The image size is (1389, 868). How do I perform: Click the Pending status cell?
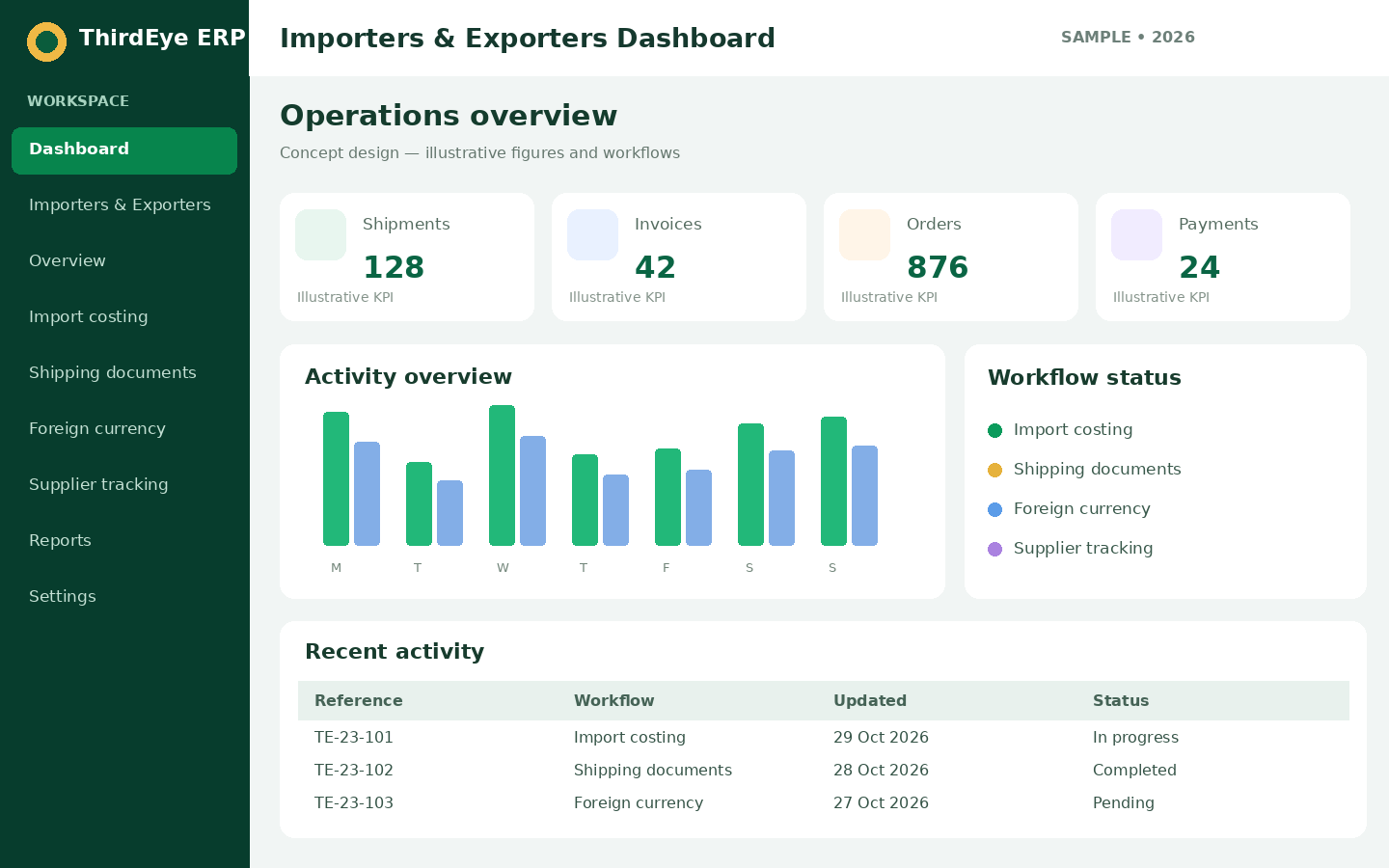pos(1124,803)
